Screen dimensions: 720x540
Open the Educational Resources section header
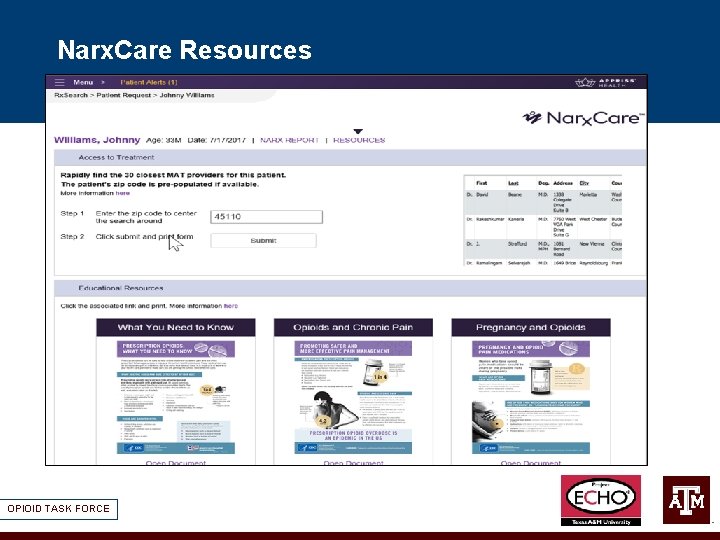[350, 288]
